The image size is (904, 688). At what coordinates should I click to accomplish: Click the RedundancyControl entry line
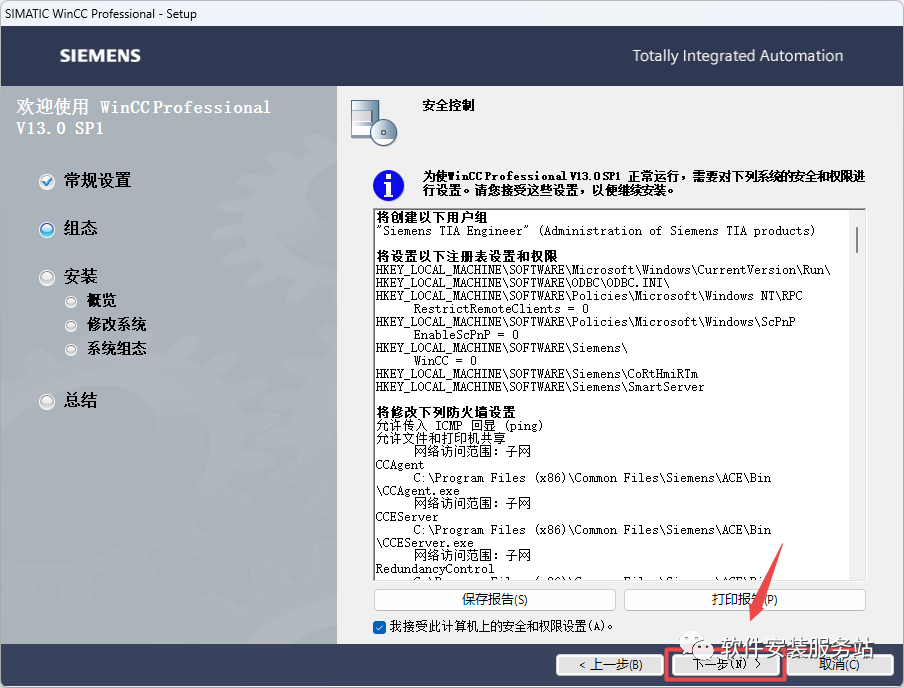[x=435, y=569]
